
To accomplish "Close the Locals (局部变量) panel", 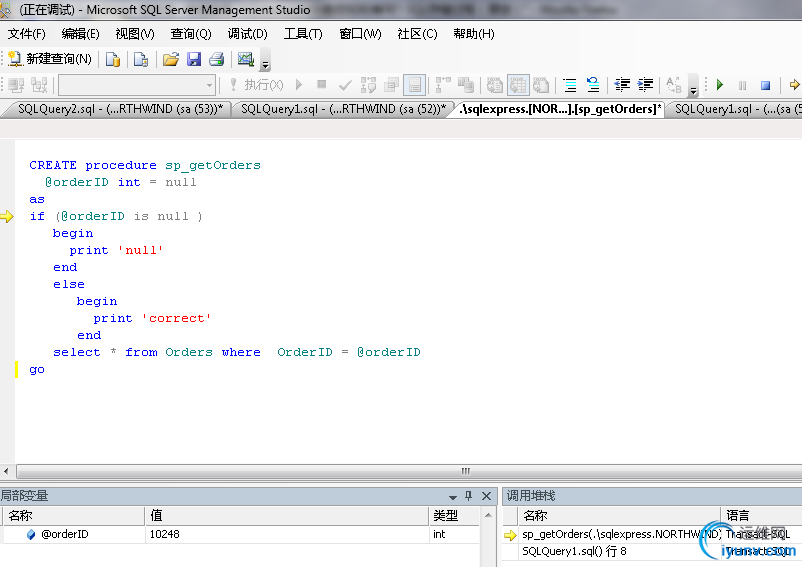I will (x=486, y=496).
